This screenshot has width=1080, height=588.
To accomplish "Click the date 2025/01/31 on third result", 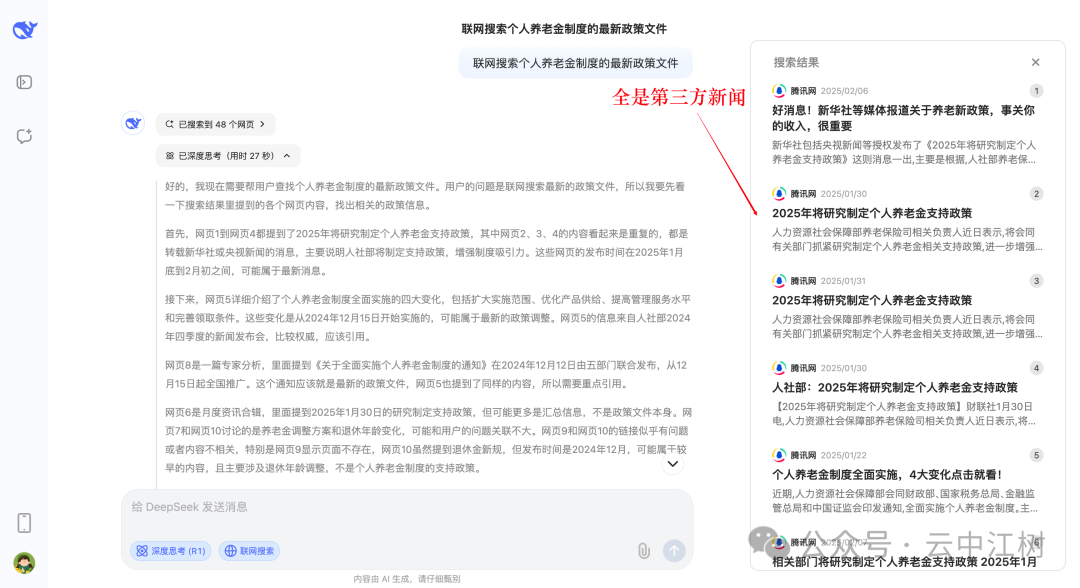I will tap(843, 281).
